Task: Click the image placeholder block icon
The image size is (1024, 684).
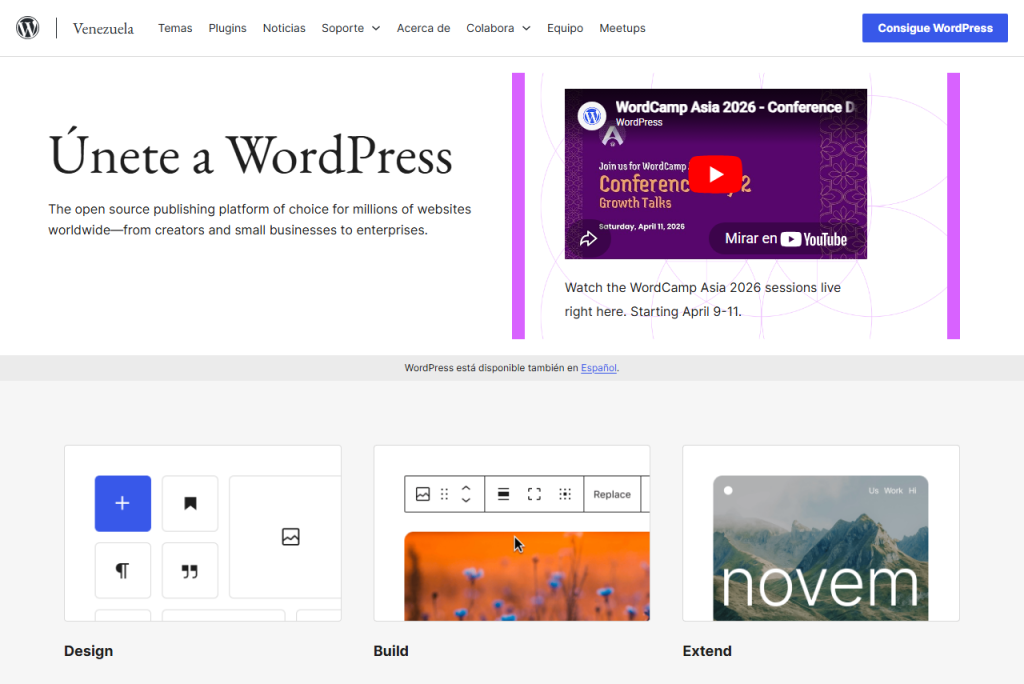Action: 290,537
